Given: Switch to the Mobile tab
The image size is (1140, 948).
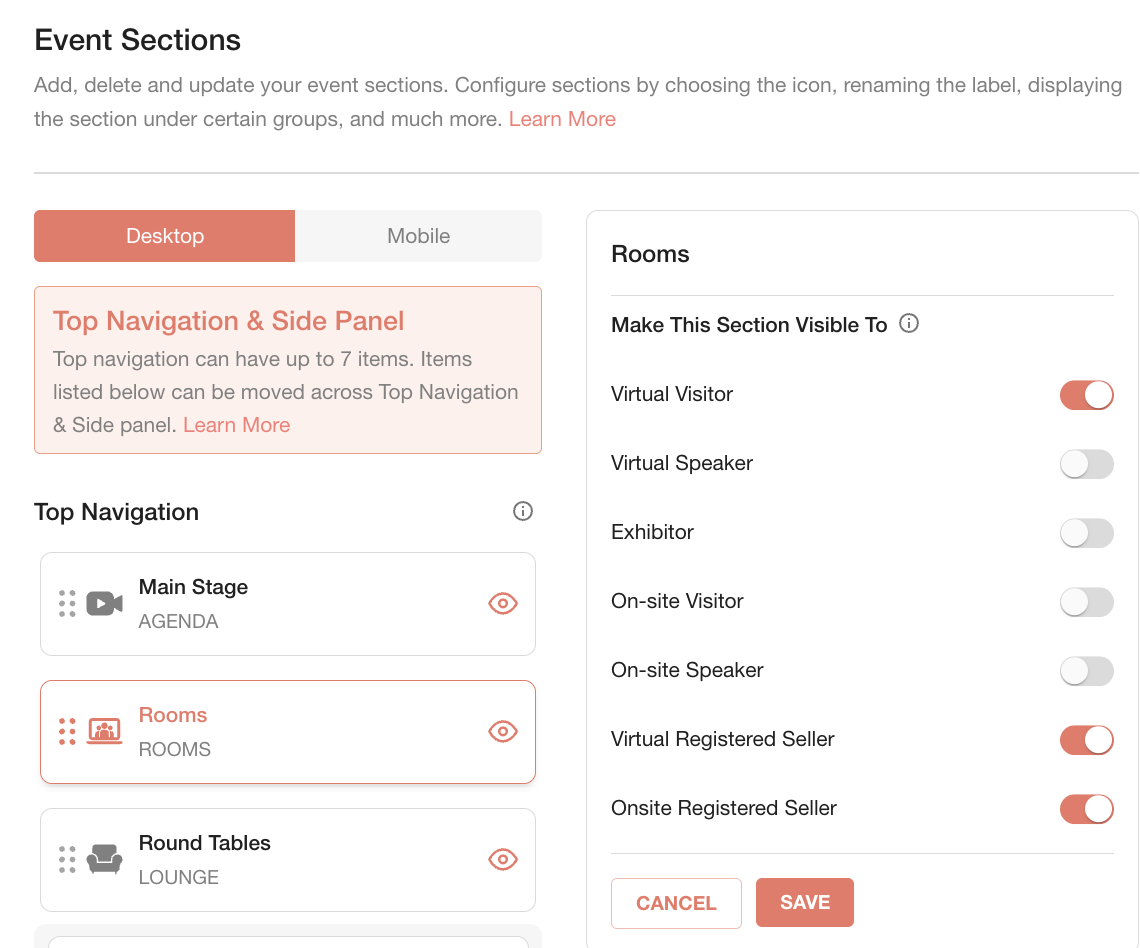Looking at the screenshot, I should pos(418,236).
